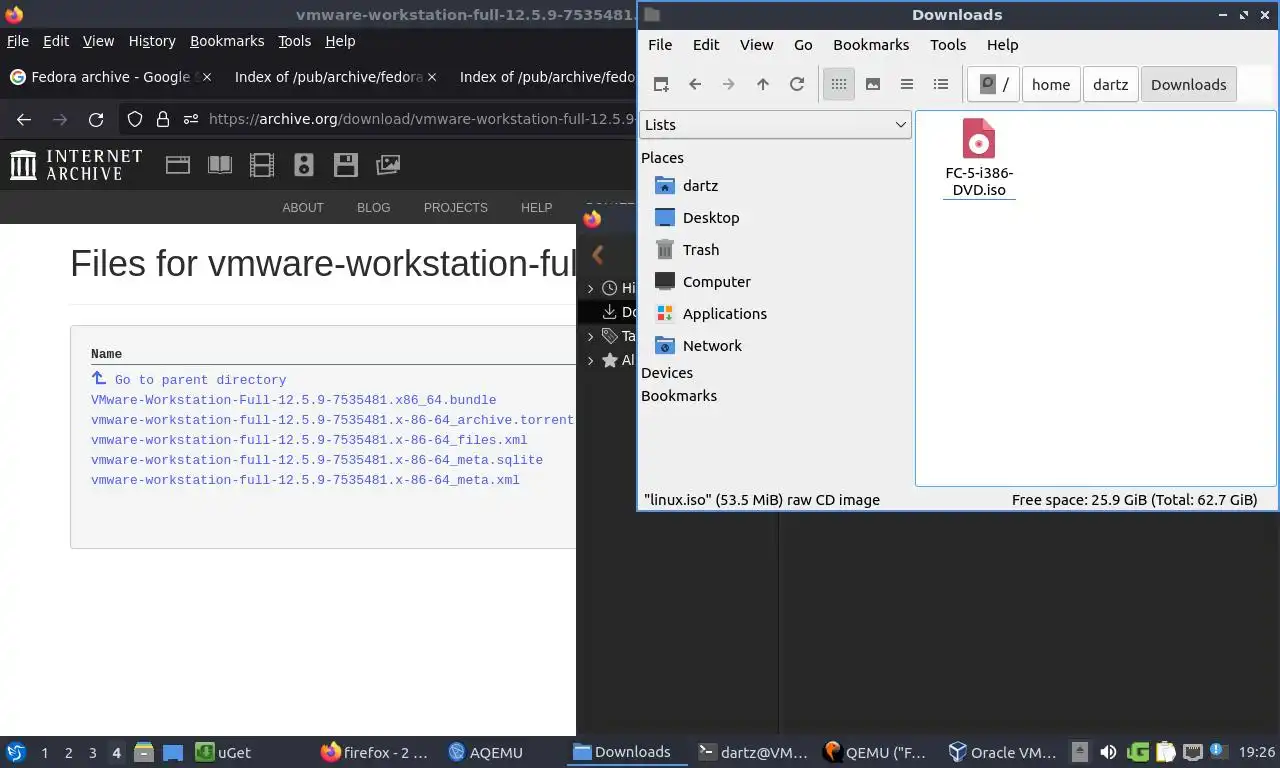Expand Tags in Firefox Library window
Viewport: 1280px width, 768px height.
(x=591, y=336)
